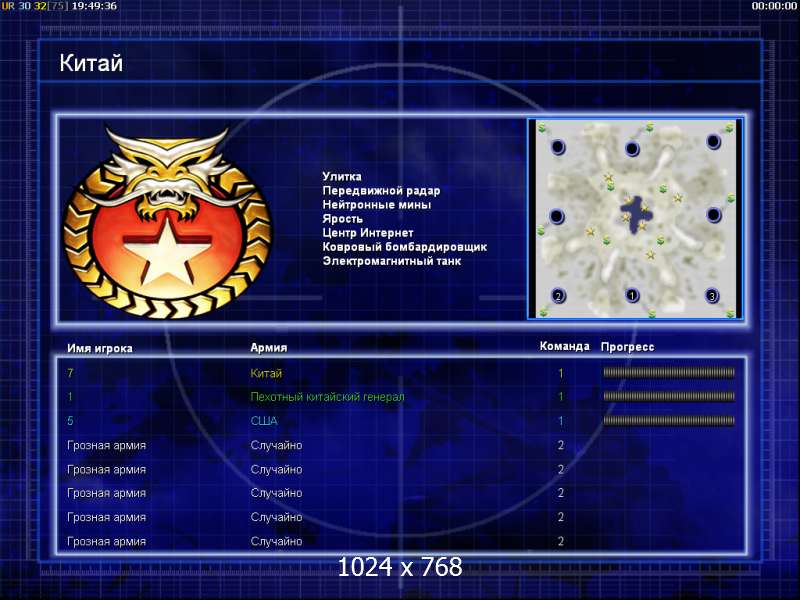Viewport: 800px width, 600px height.
Task: Click the США row's progress bar
Action: [669, 421]
